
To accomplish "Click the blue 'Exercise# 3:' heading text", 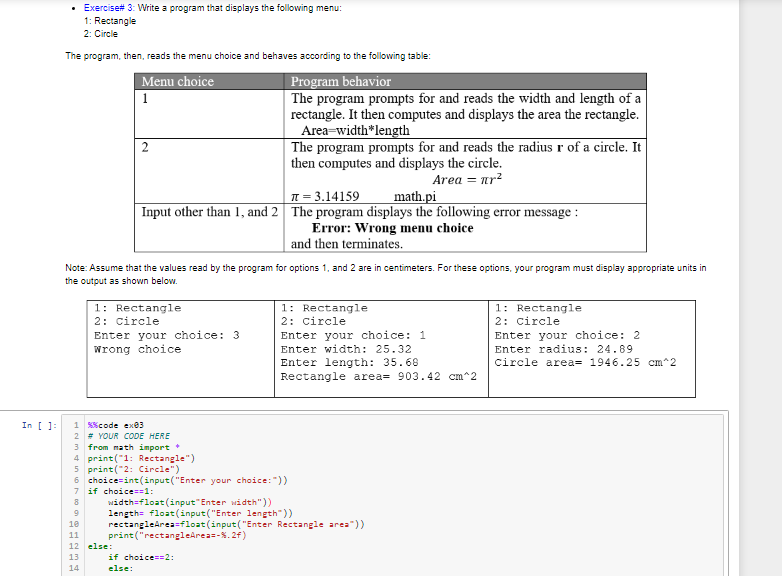I will point(109,8).
